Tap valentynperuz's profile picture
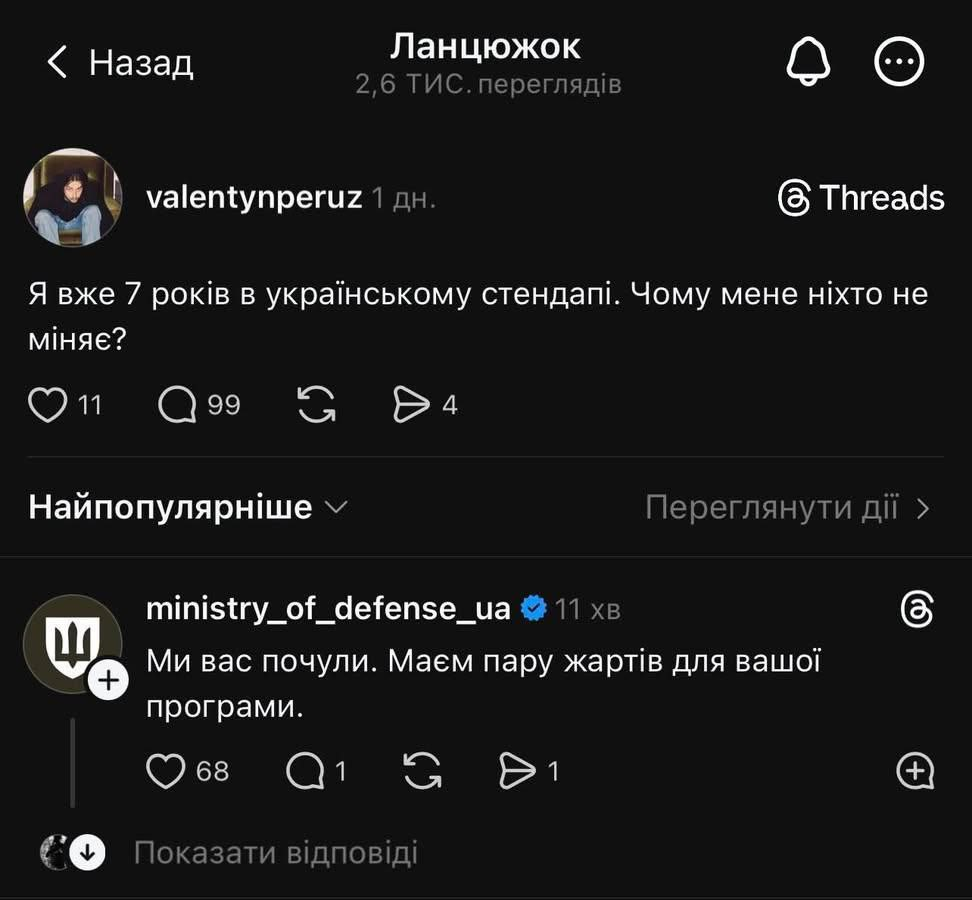 pyautogui.click(x=72, y=197)
